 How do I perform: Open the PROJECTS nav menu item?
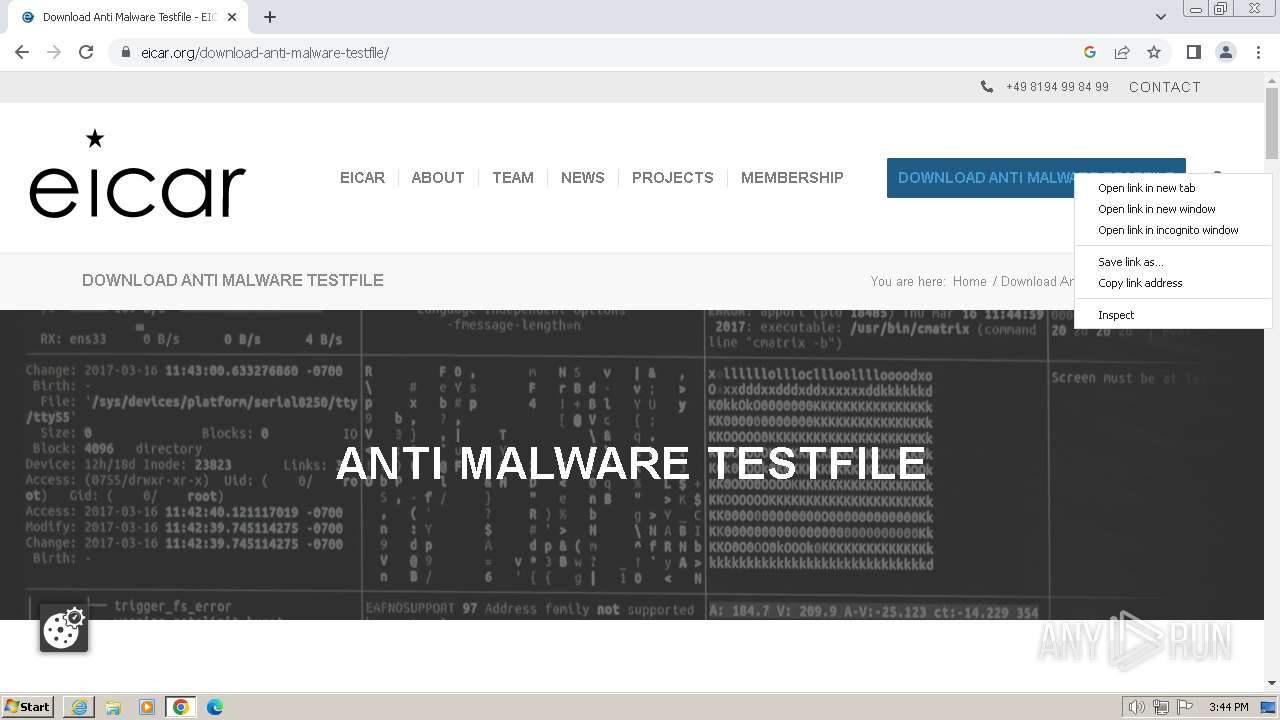tap(673, 178)
